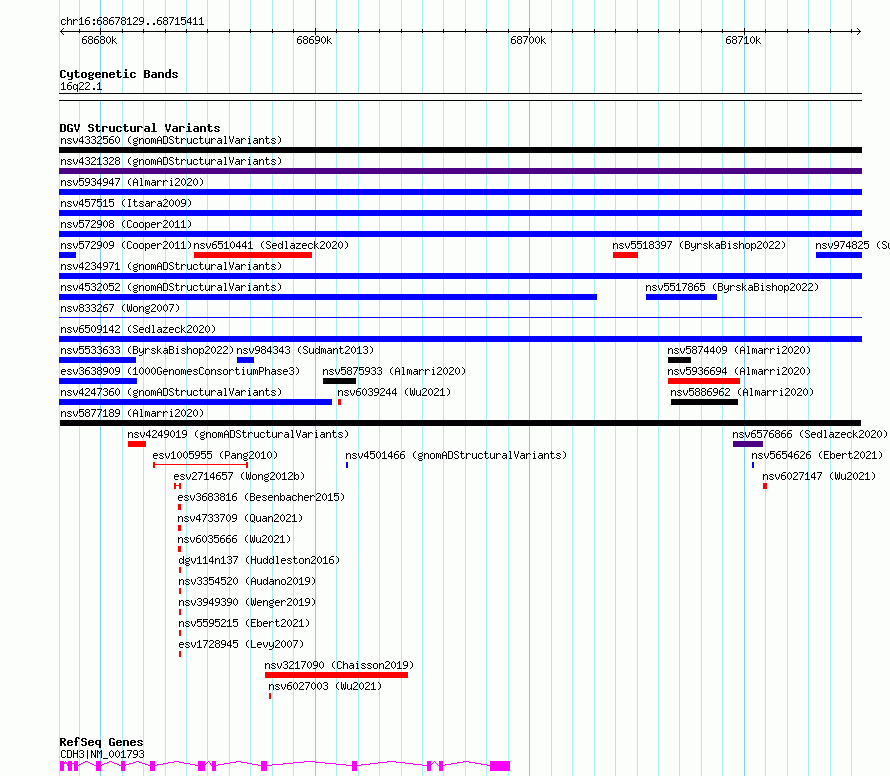Click the nsv4532052 blue variant bar
The width and height of the screenshot is (890, 776).
pyautogui.click(x=328, y=297)
